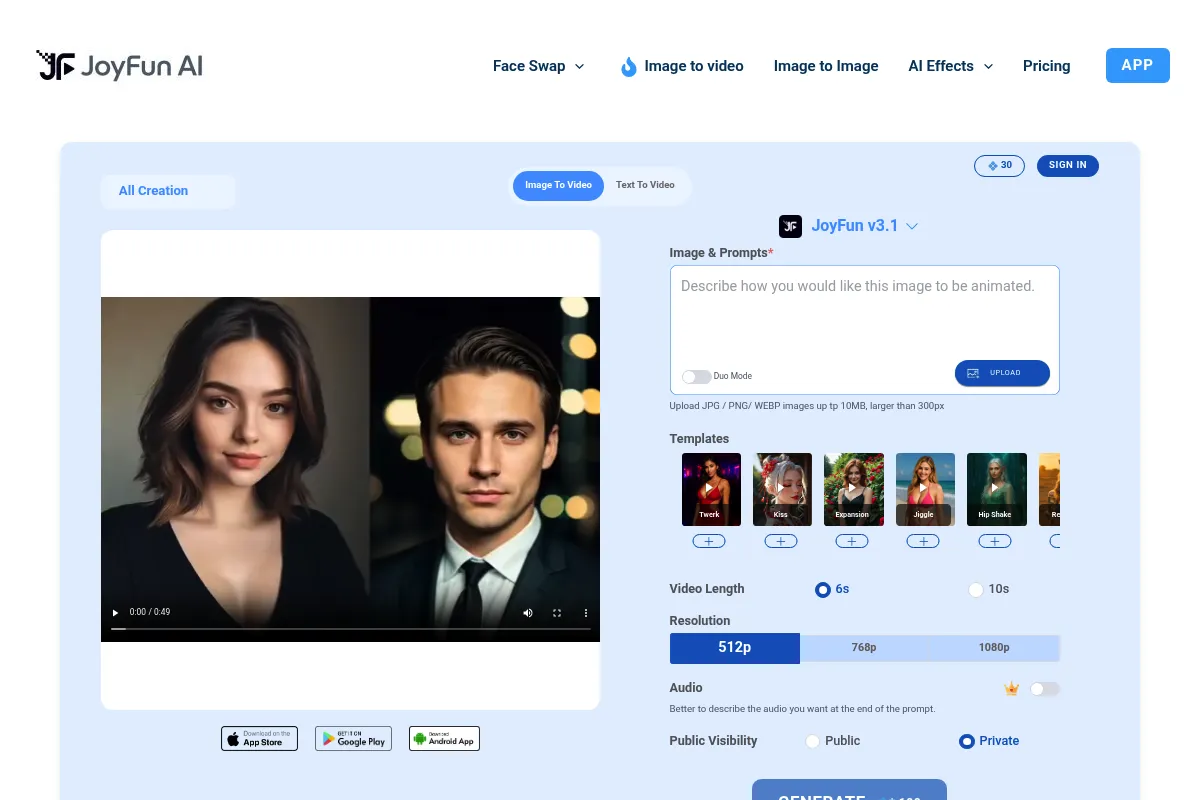The image size is (1200, 800).
Task: Click the plus button under Kiss
Action: 781,541
